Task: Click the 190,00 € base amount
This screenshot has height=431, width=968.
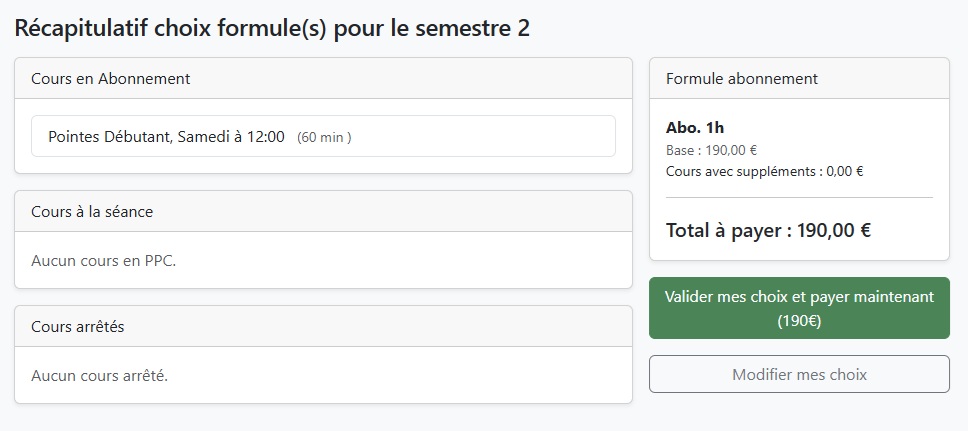Action: click(x=732, y=151)
